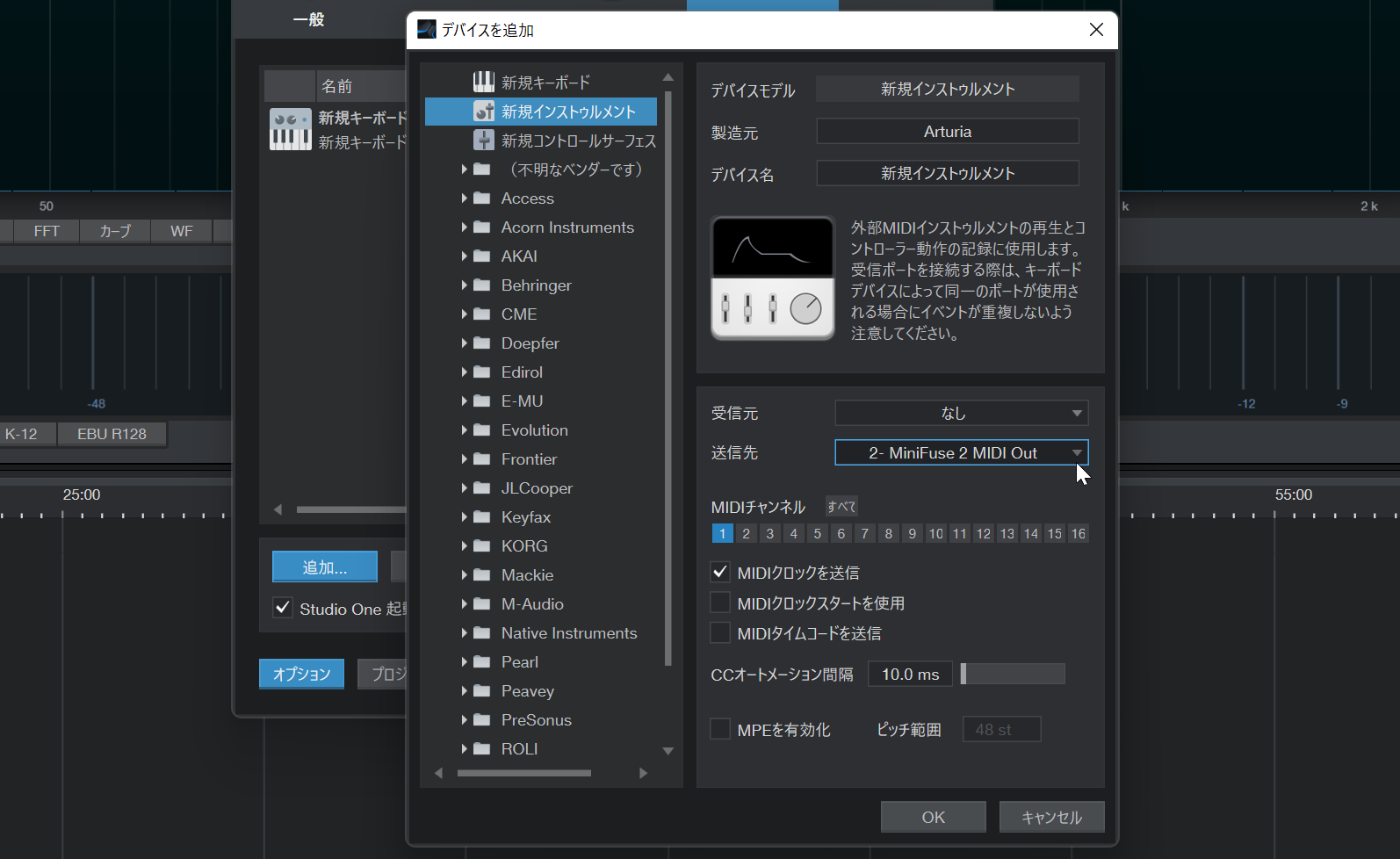The image size is (1400, 859).
Task: Enable the MPEを有効化 checkbox
Action: [x=720, y=729]
